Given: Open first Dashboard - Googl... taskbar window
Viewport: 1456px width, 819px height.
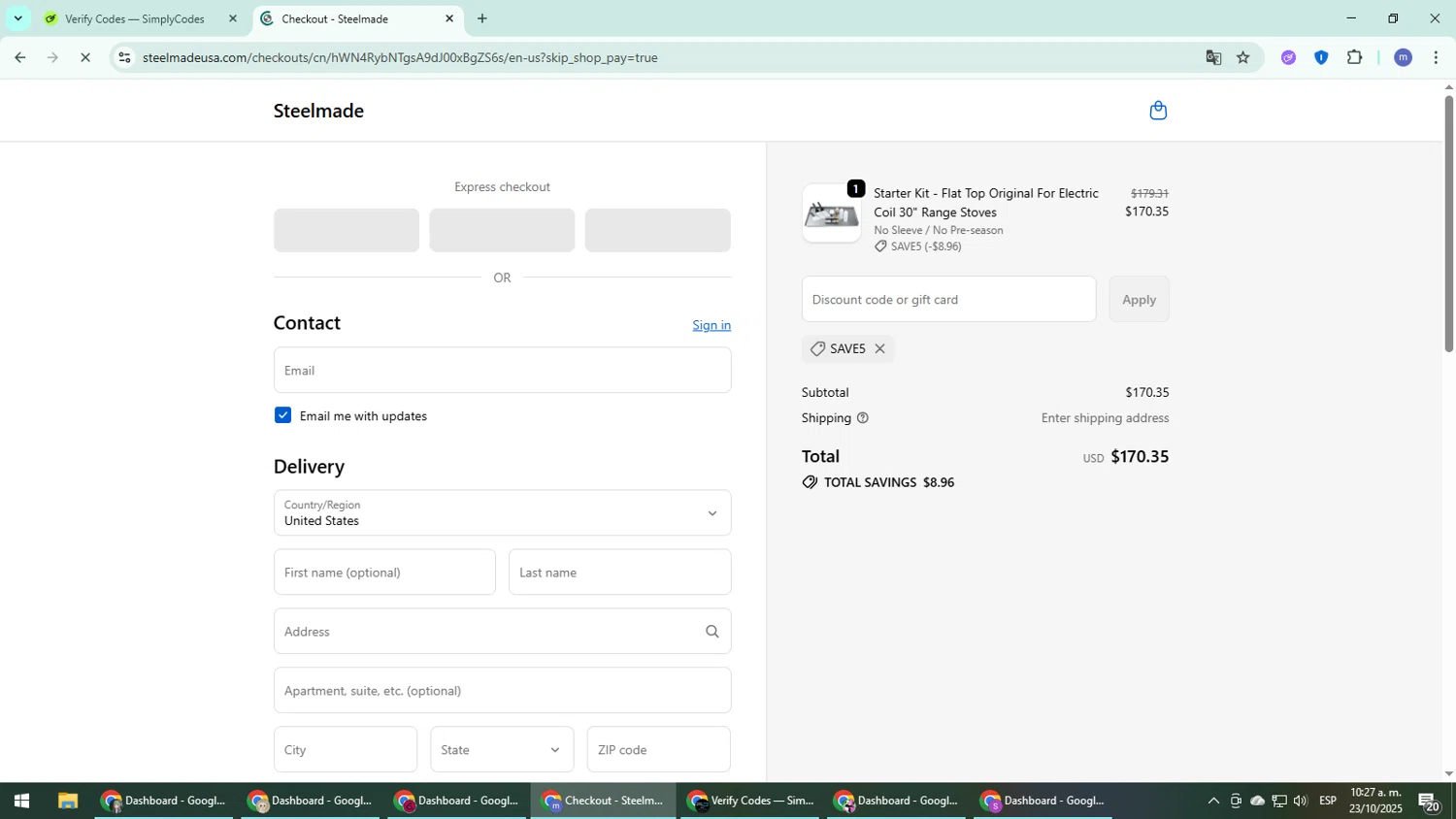Looking at the screenshot, I should point(164,801).
